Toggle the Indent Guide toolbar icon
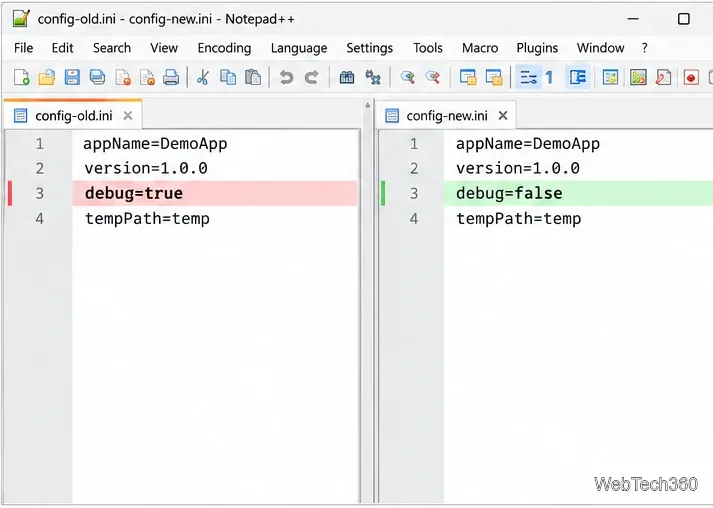Image resolution: width=713 pixels, height=508 pixels. (577, 77)
